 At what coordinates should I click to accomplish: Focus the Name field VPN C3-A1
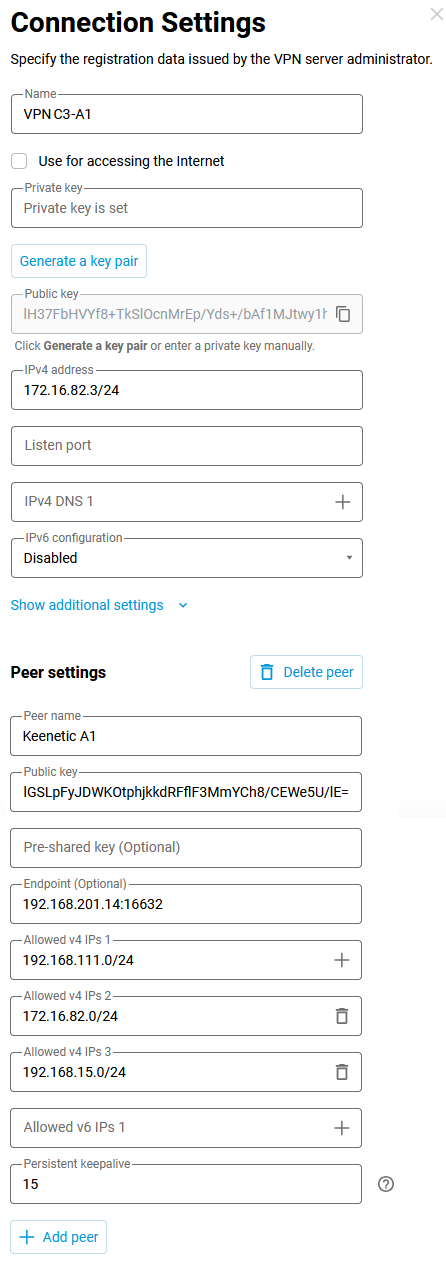pyautogui.click(x=186, y=114)
